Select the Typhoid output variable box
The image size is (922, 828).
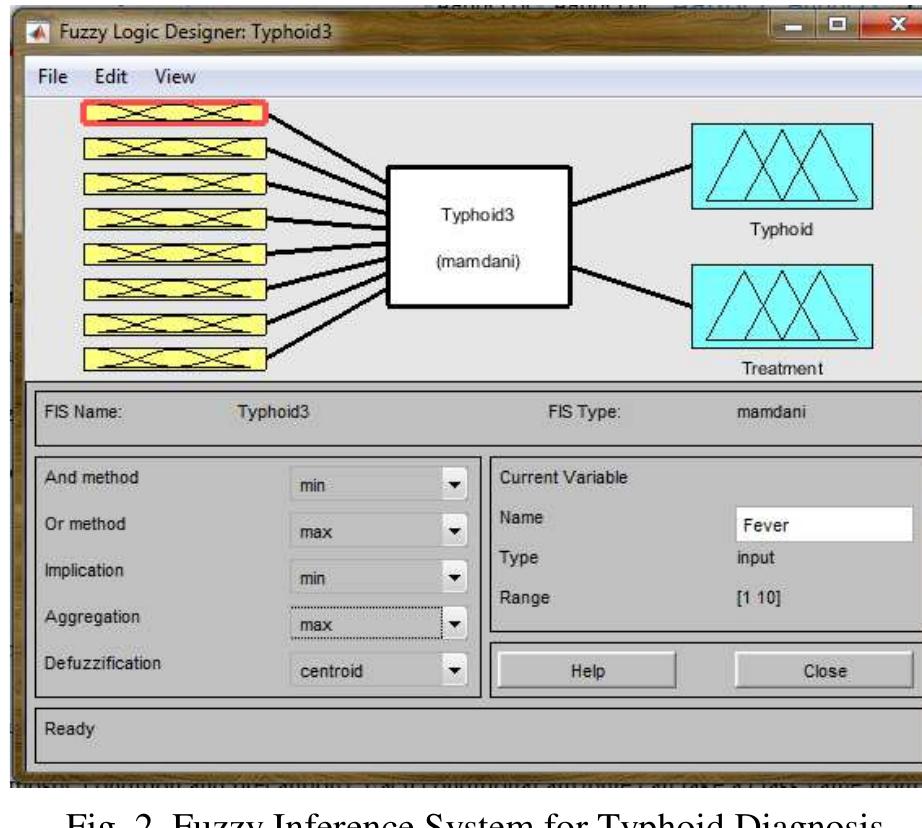click(782, 166)
